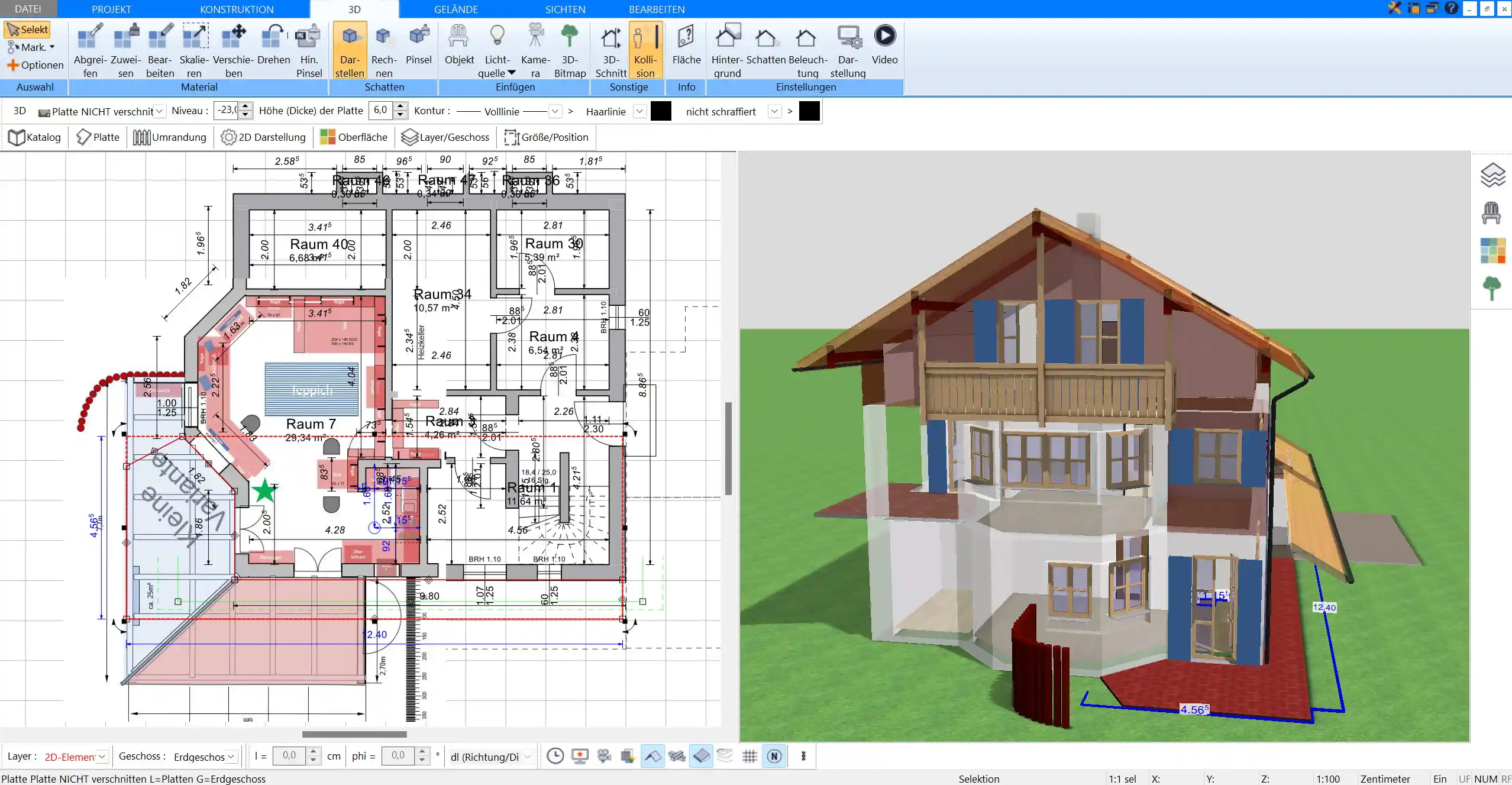
Task: Start the Video playback tool
Action: click(x=884, y=45)
